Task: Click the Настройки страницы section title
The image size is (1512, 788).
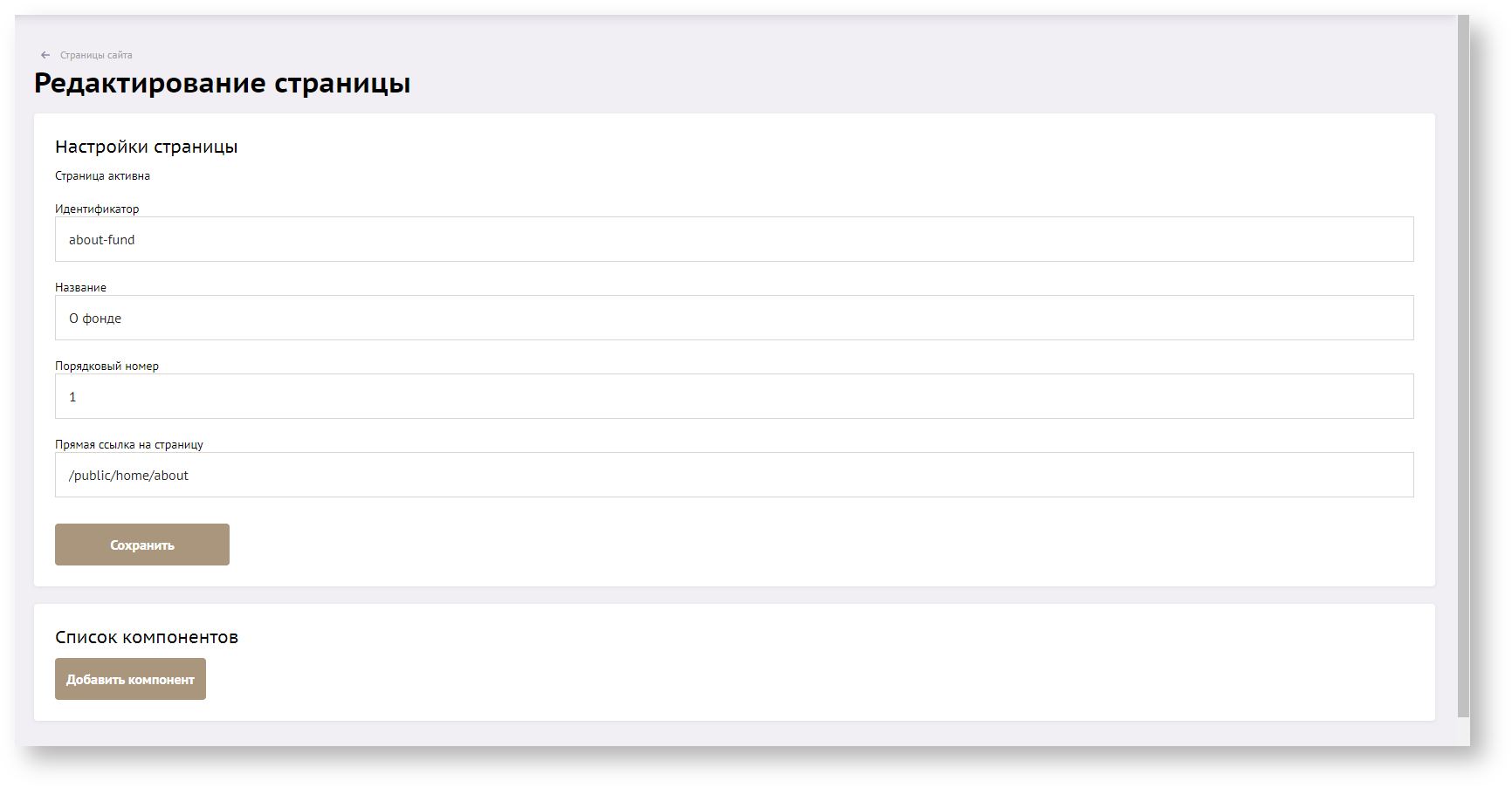Action: pos(146,147)
